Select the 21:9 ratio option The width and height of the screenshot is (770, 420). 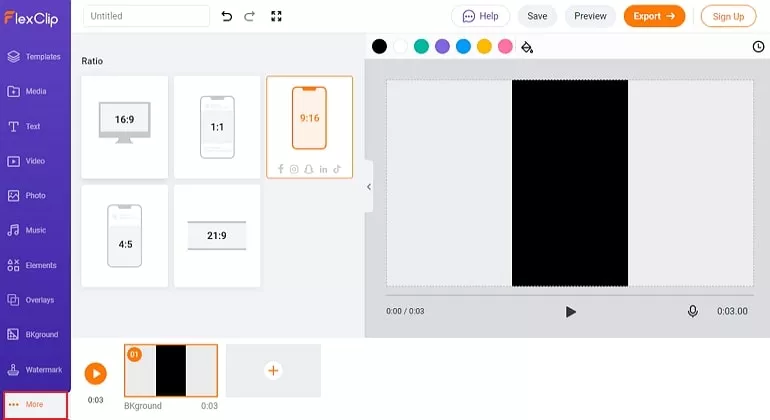(x=217, y=236)
